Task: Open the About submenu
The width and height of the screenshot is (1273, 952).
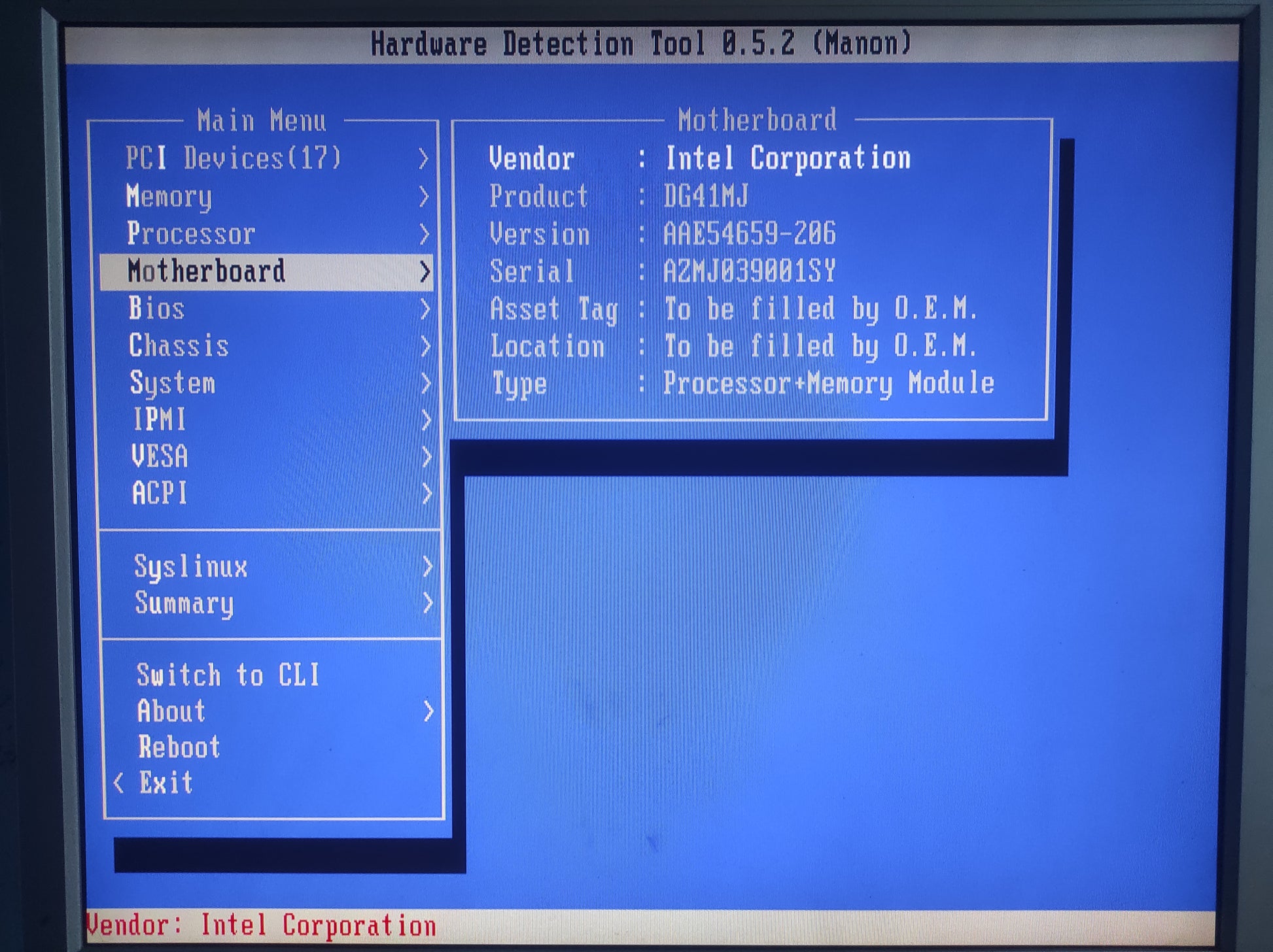Action: [172, 711]
